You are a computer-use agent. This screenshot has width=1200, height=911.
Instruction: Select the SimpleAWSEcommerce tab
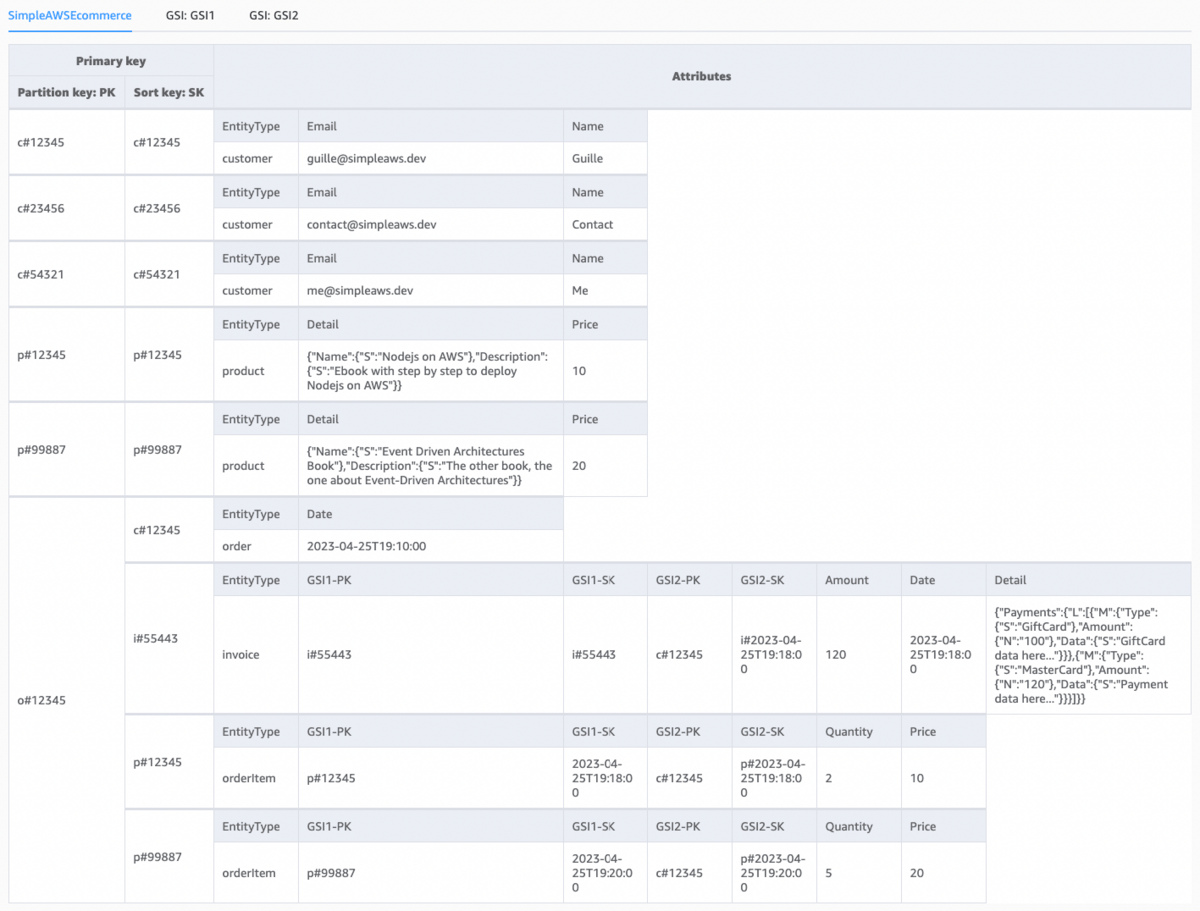70,16
